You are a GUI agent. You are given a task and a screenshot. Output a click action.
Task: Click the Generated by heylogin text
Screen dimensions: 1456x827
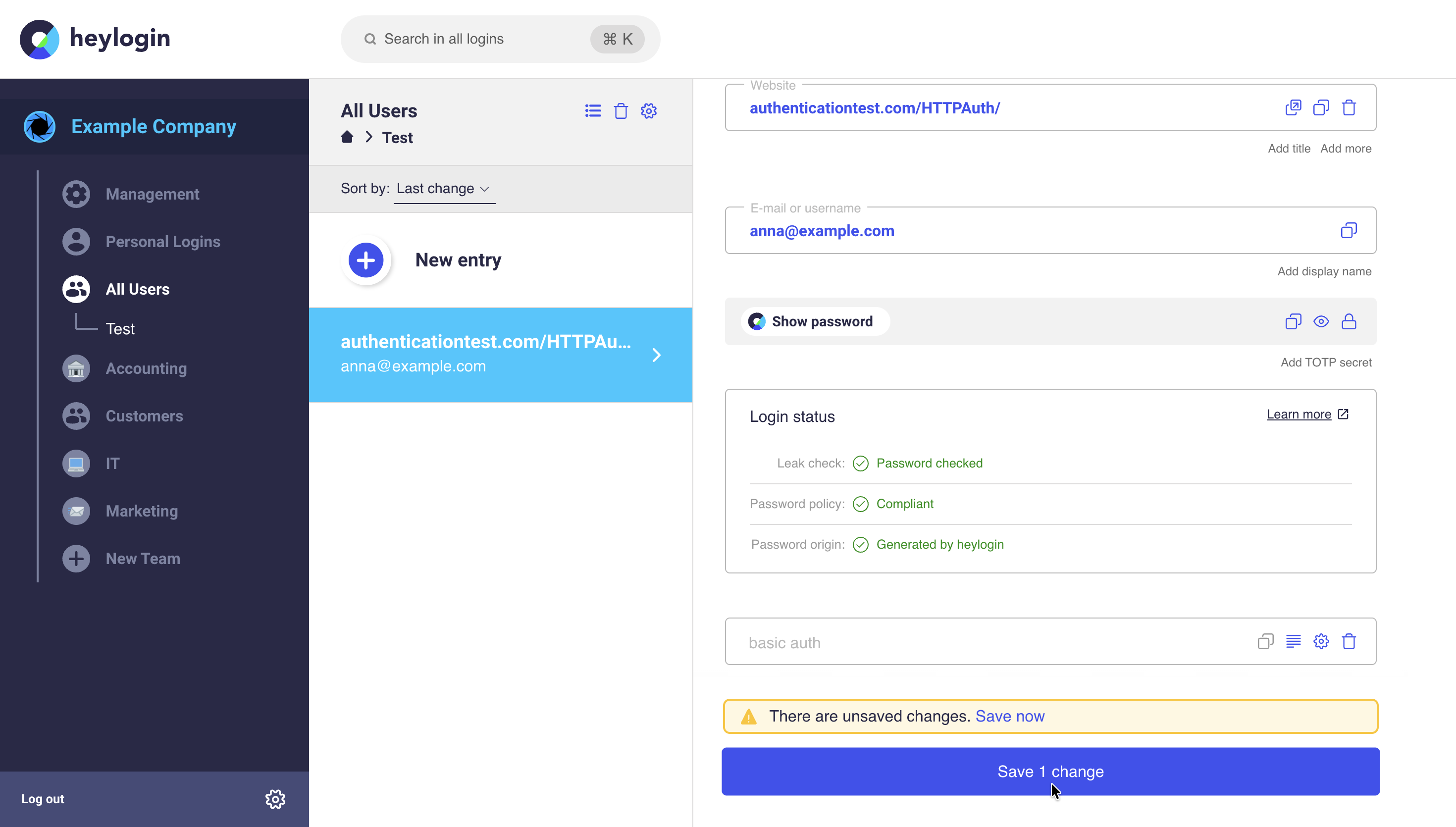(x=940, y=544)
